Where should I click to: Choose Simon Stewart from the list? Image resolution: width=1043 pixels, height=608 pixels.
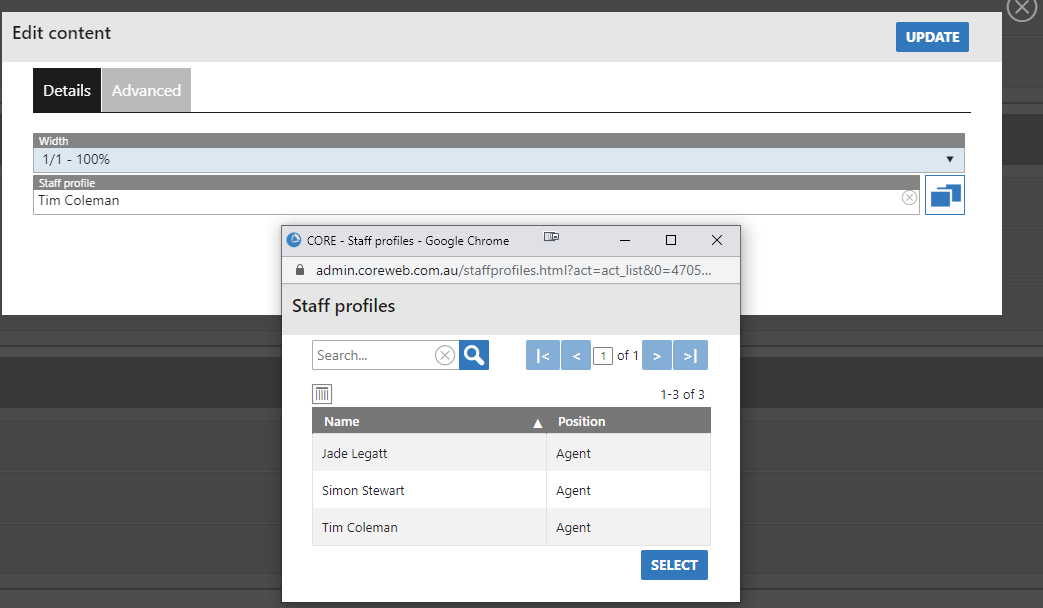point(429,490)
